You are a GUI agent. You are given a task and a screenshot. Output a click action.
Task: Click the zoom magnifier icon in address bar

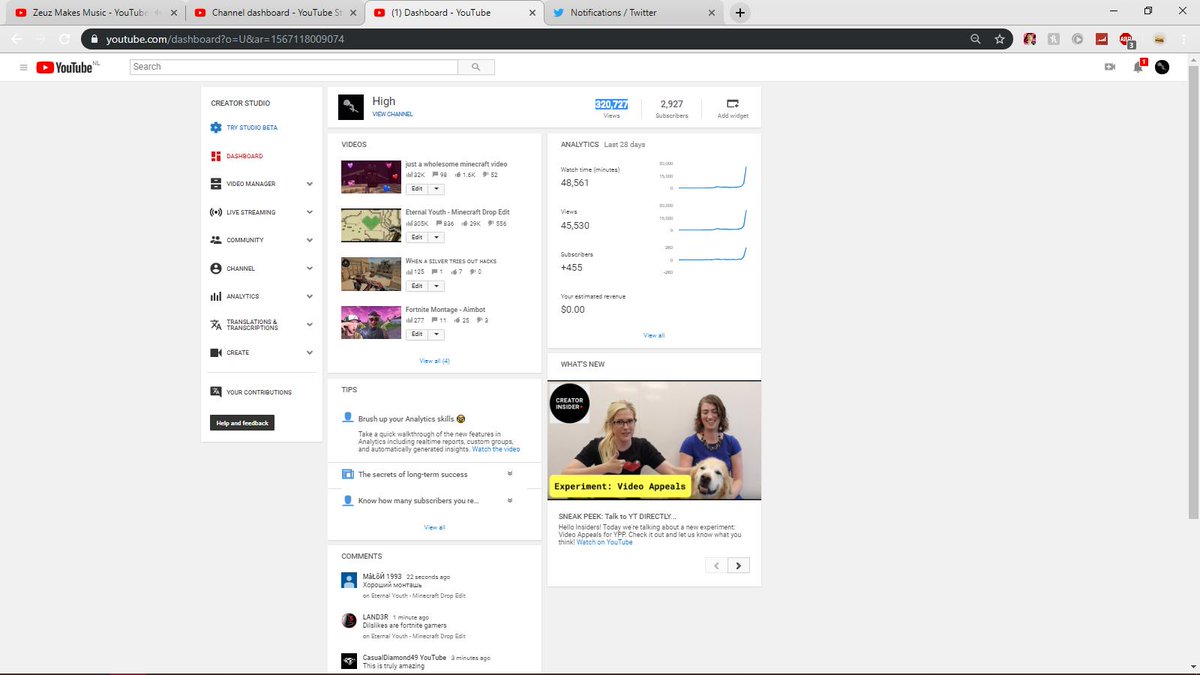coord(976,40)
